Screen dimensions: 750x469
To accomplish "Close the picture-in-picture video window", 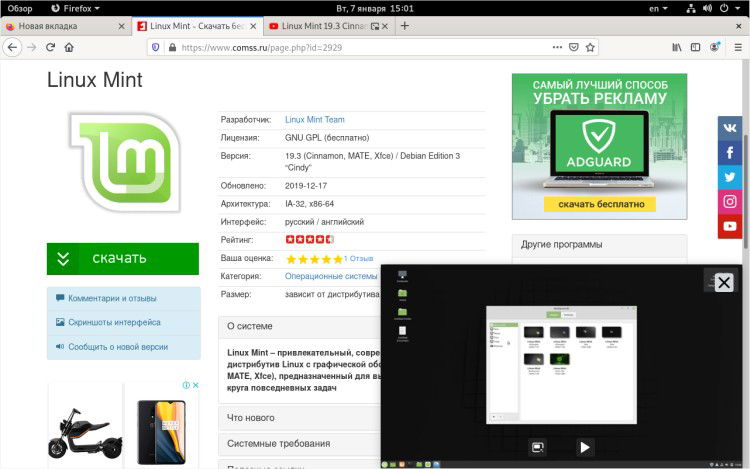I will 724,282.
